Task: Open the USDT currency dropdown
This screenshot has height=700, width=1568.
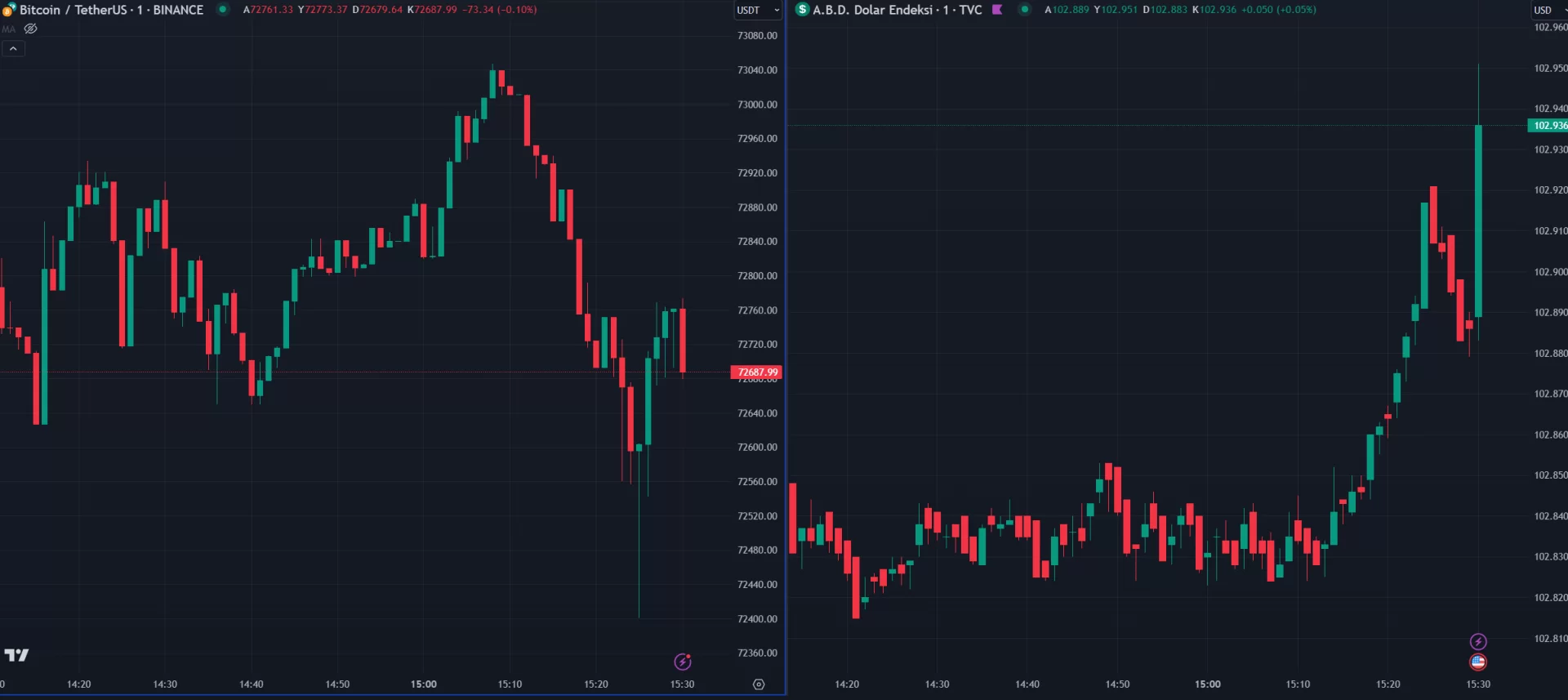Action: pos(758,11)
